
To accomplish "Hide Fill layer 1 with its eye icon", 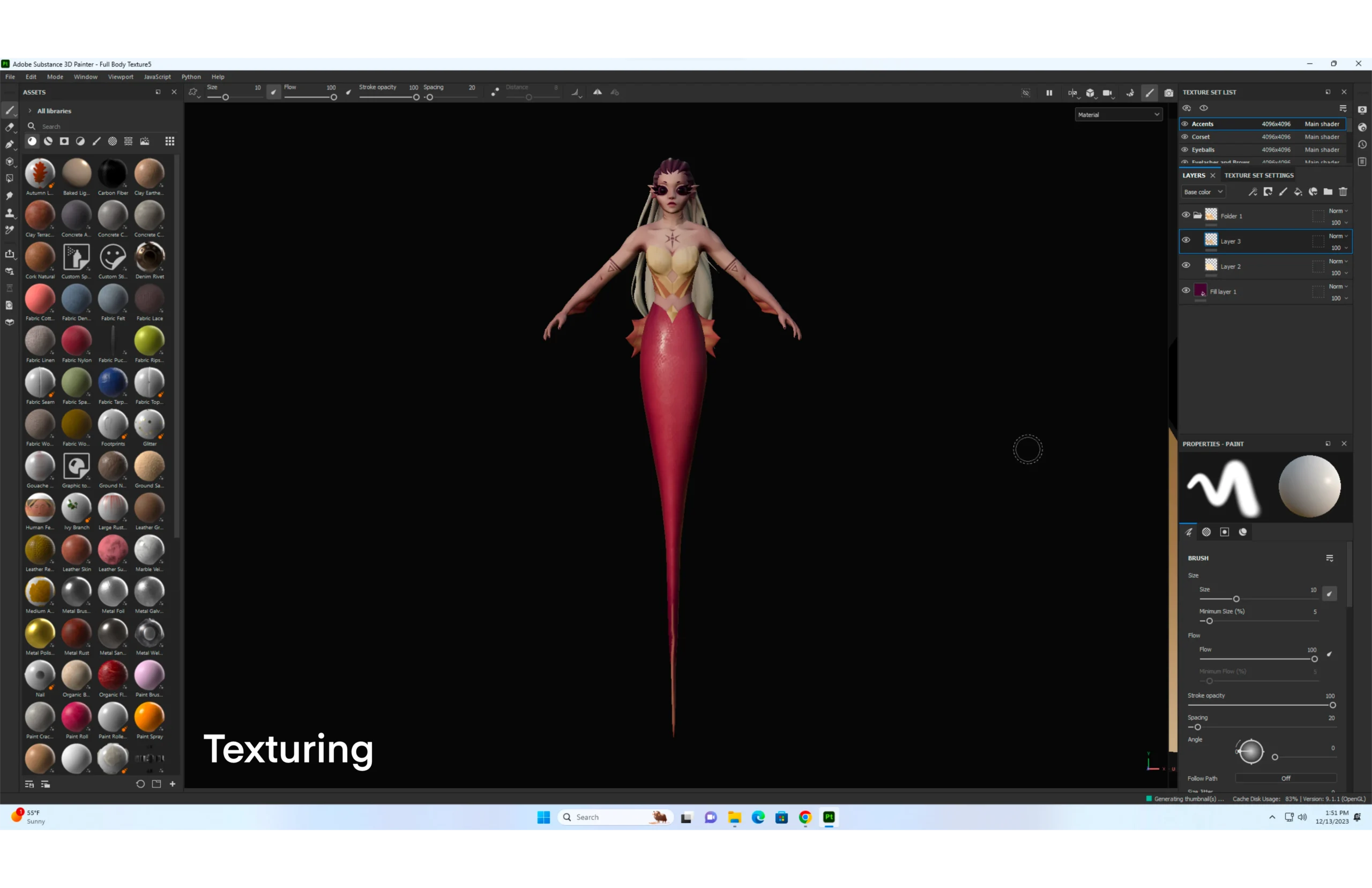I will [1186, 291].
